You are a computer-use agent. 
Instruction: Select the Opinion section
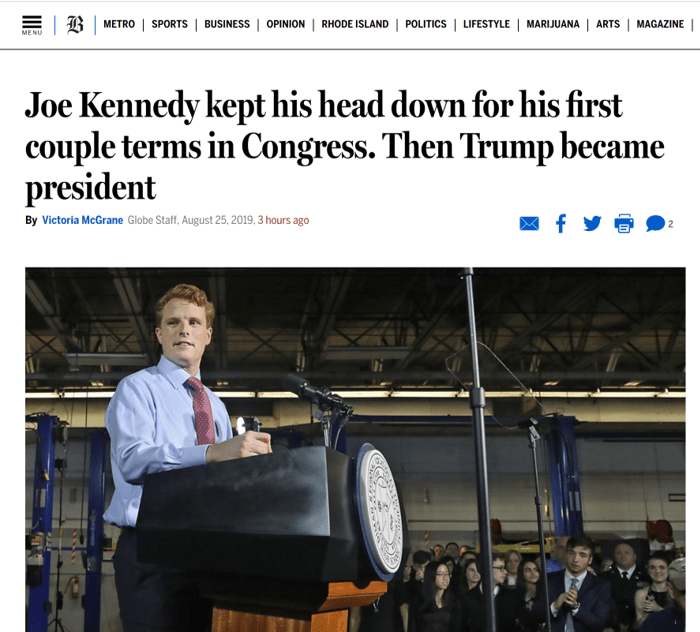[286, 24]
